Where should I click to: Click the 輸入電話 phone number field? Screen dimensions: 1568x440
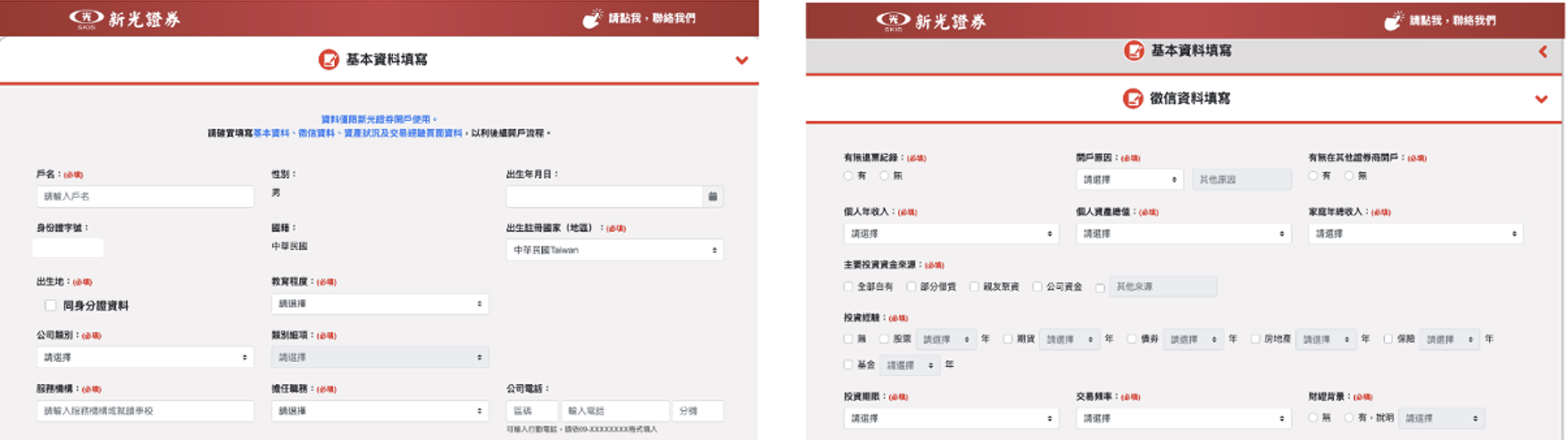(615, 410)
